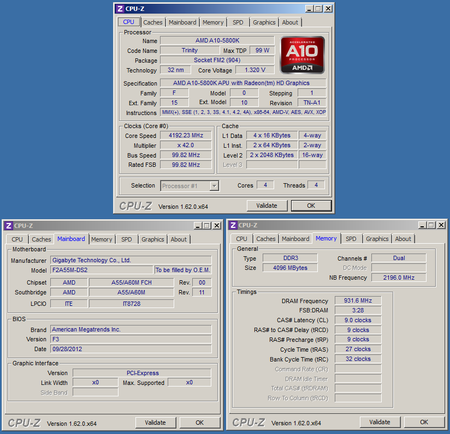Open Memory tab in Mainboard window
The width and height of the screenshot is (450, 434).
click(x=102, y=239)
